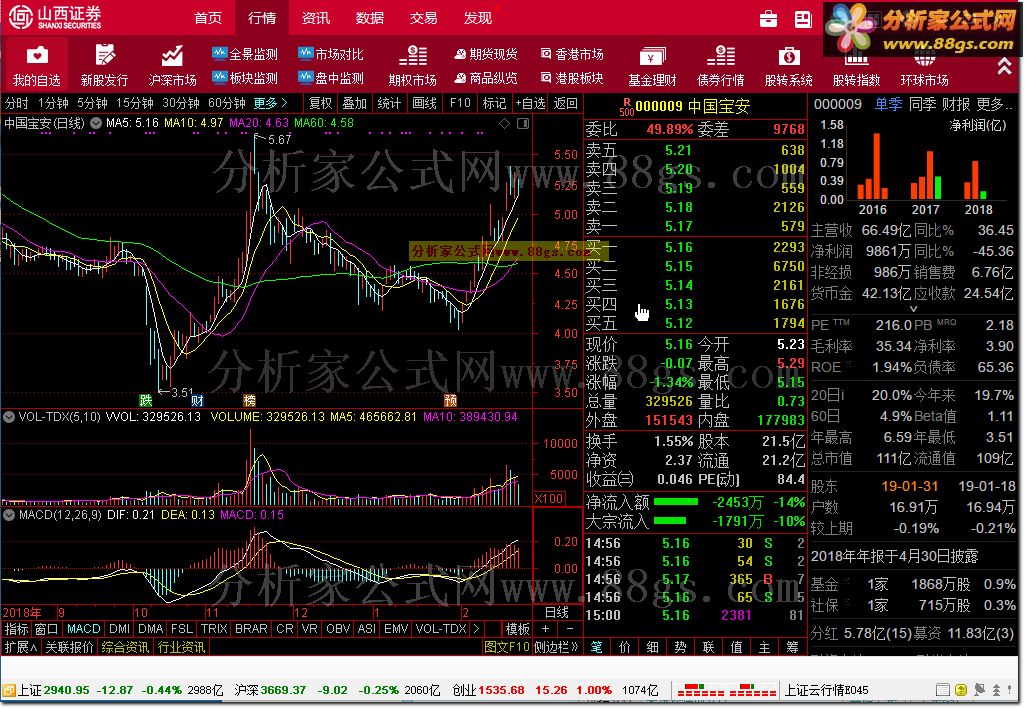
Task: Open 基金理财 icon
Action: click(652, 66)
